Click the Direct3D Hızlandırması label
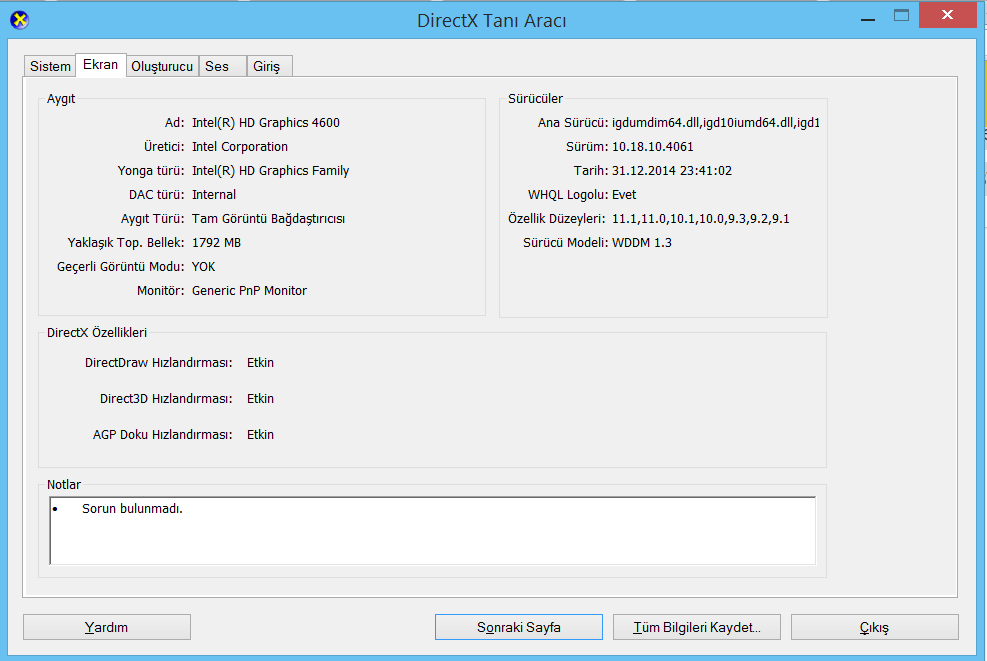The height and width of the screenshot is (661, 987). tap(166, 398)
